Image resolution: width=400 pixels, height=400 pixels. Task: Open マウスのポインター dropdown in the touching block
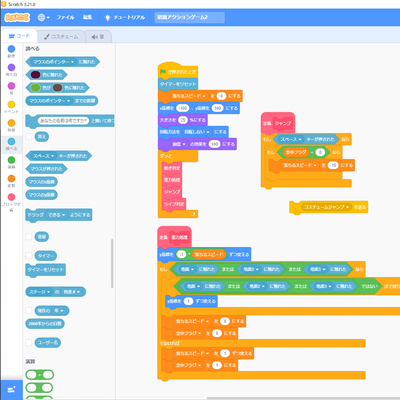[x=53, y=62]
